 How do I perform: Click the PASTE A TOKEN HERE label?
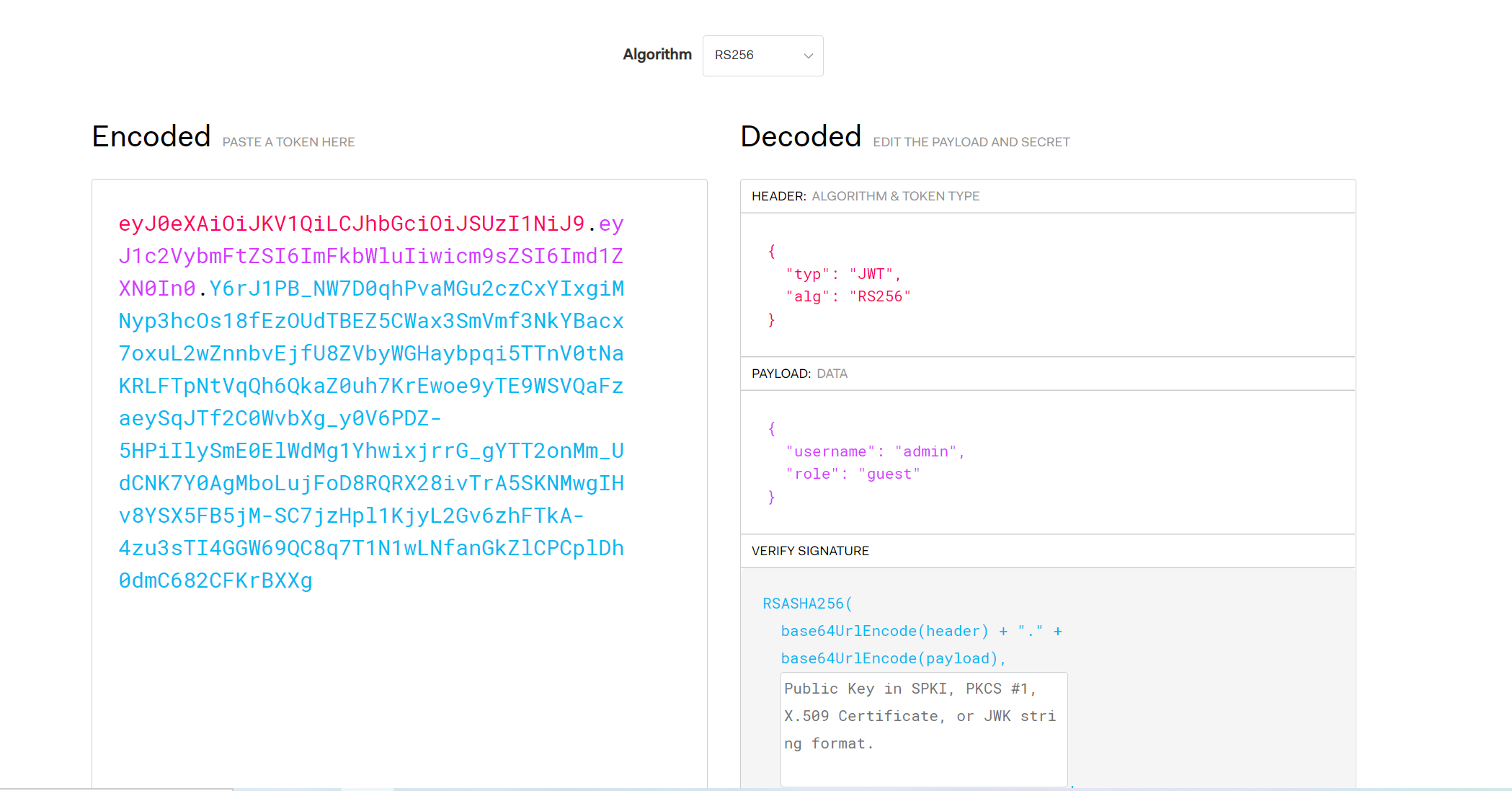click(288, 142)
